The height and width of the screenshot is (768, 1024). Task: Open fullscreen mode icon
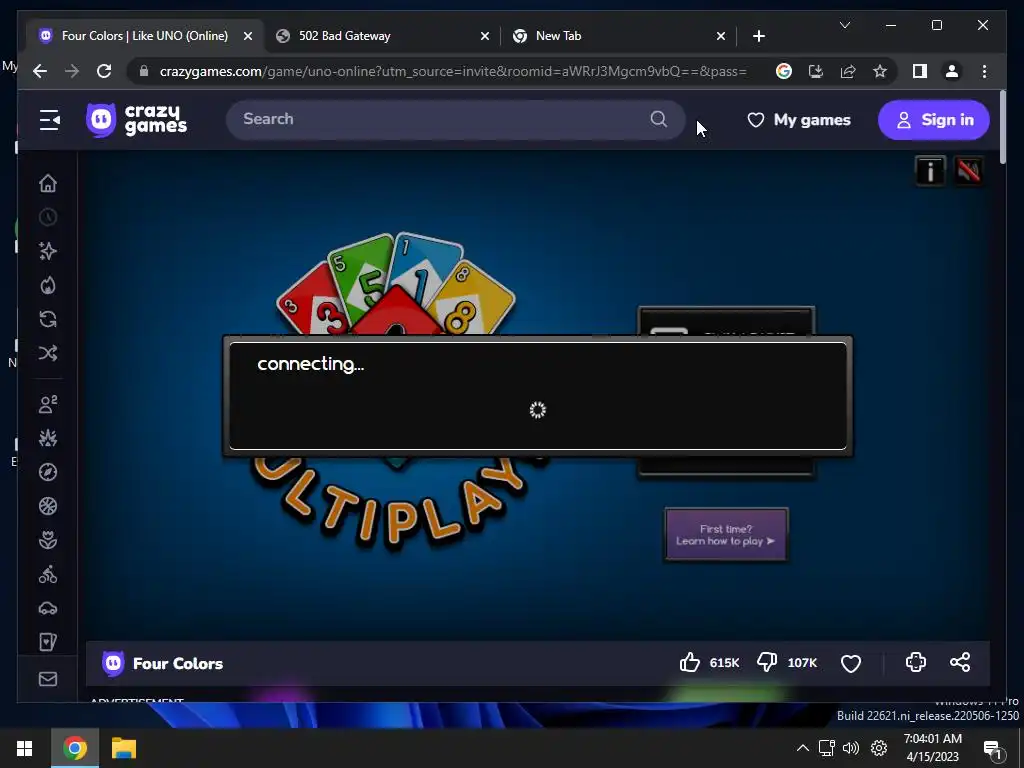coord(916,662)
